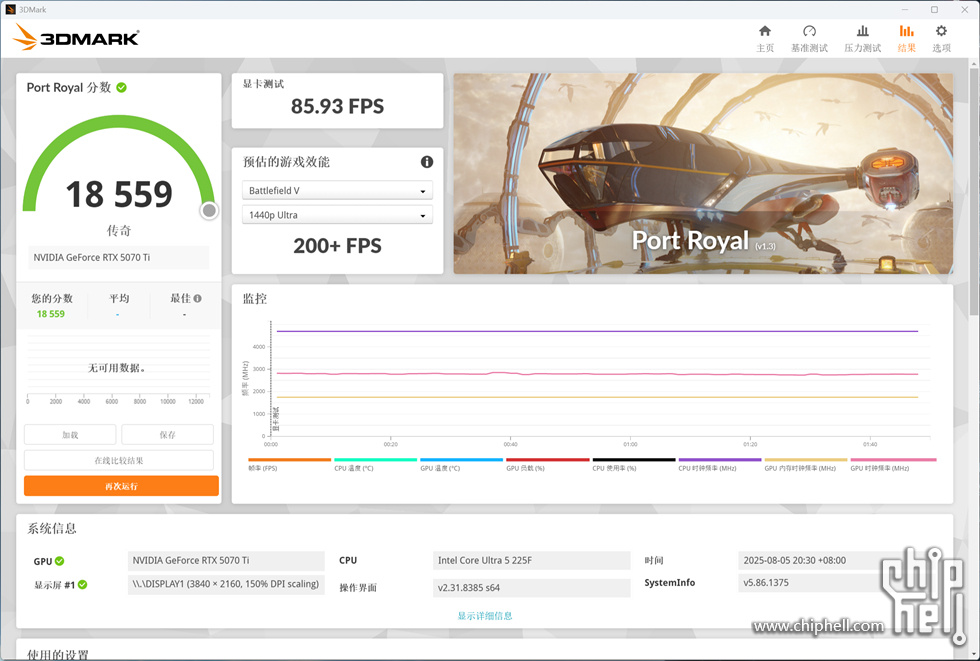
Task: Click the GPU value NVIDIA GeForce RTX 5070 Ti in 系统信息
Action: [226, 560]
